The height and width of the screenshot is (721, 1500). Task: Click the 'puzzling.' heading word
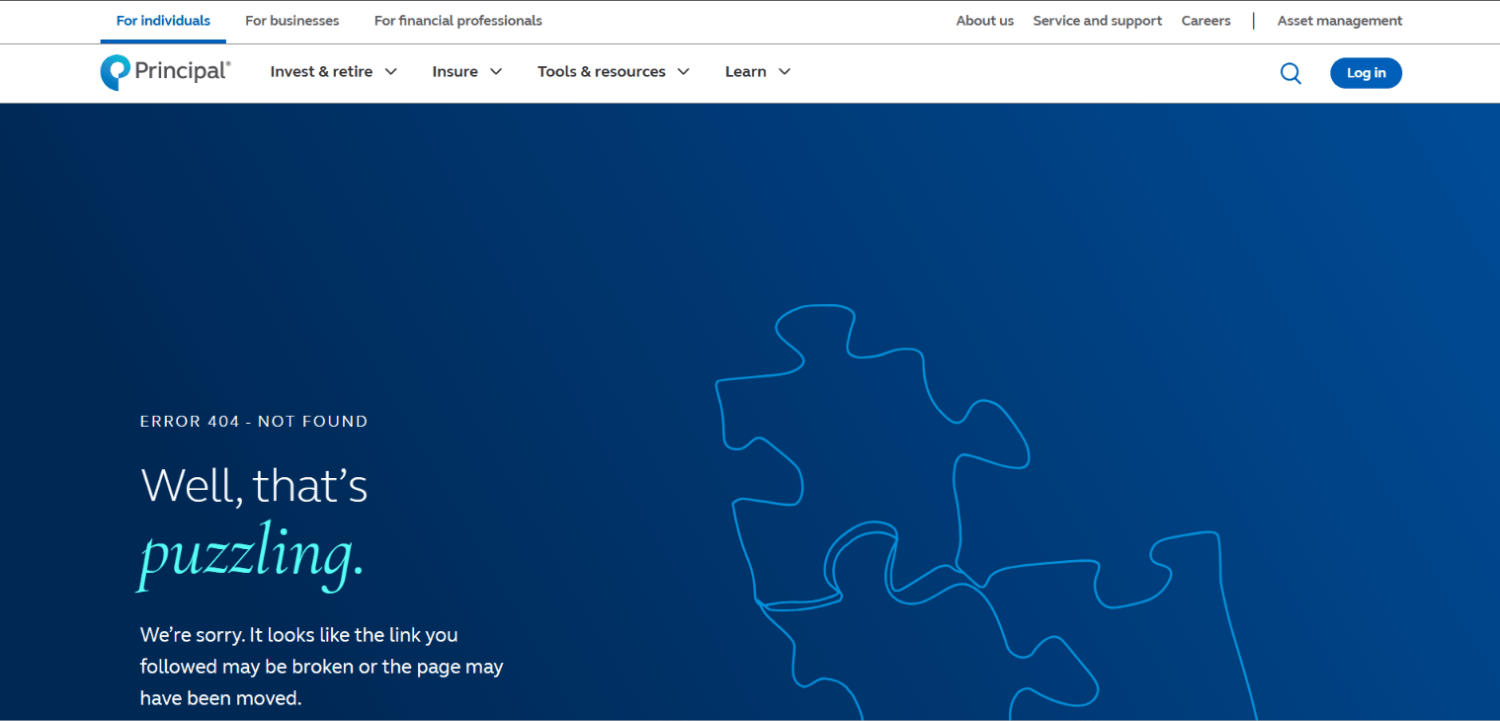251,555
